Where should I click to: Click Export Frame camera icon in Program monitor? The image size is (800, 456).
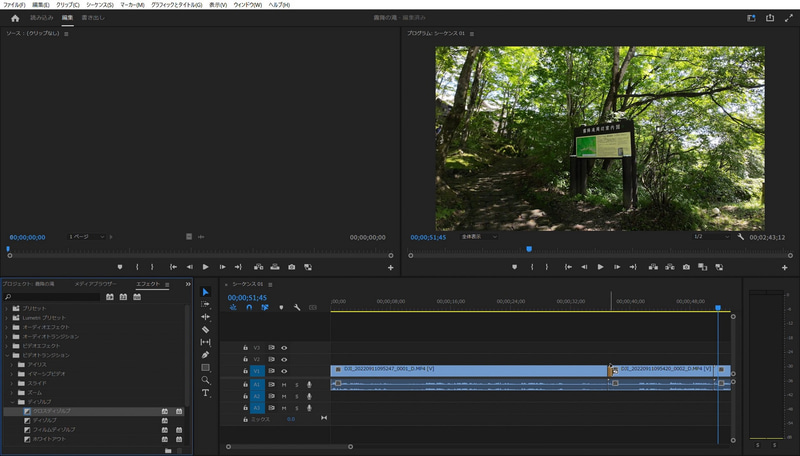tap(686, 267)
